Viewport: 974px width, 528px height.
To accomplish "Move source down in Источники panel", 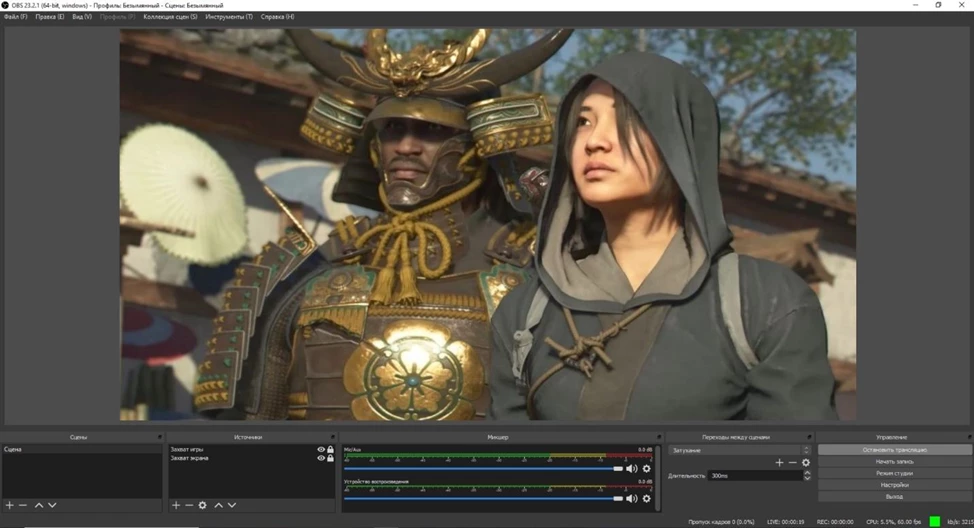I will click(232, 505).
